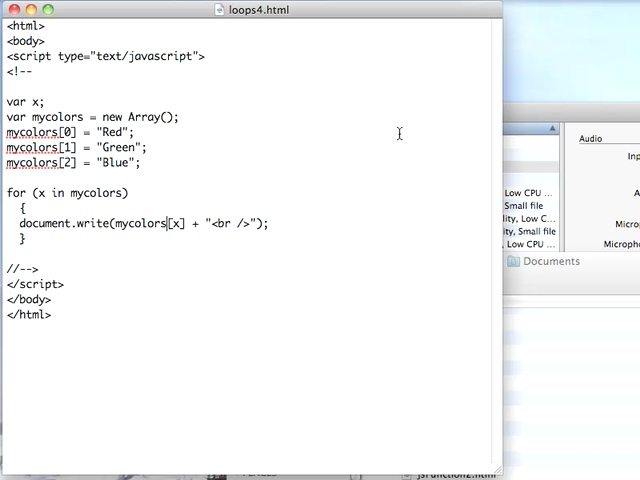Minimize the loops4.html window
The width and height of the screenshot is (640, 480).
[31, 9]
